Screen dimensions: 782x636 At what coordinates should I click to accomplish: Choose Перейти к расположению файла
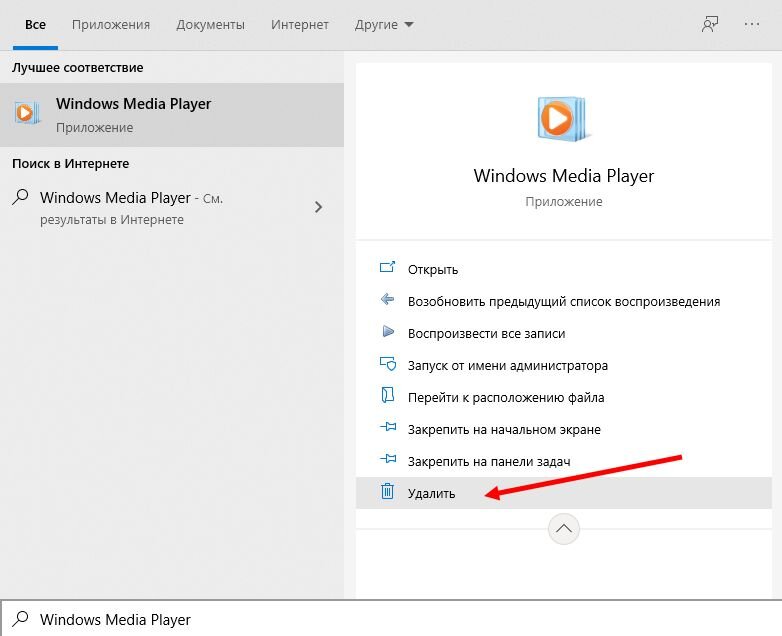pyautogui.click(x=564, y=397)
